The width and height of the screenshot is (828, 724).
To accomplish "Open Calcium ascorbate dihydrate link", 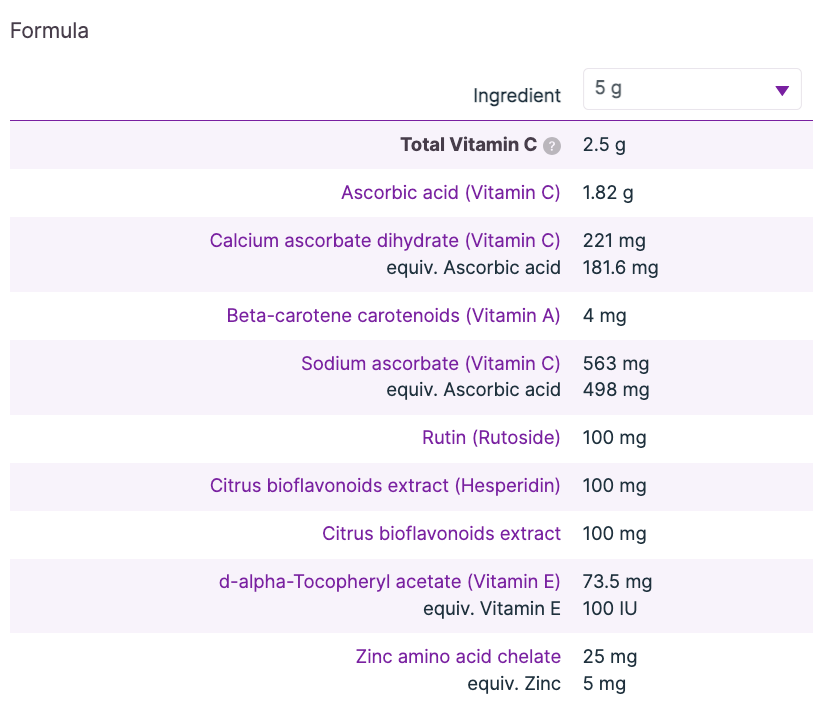I will tap(385, 241).
